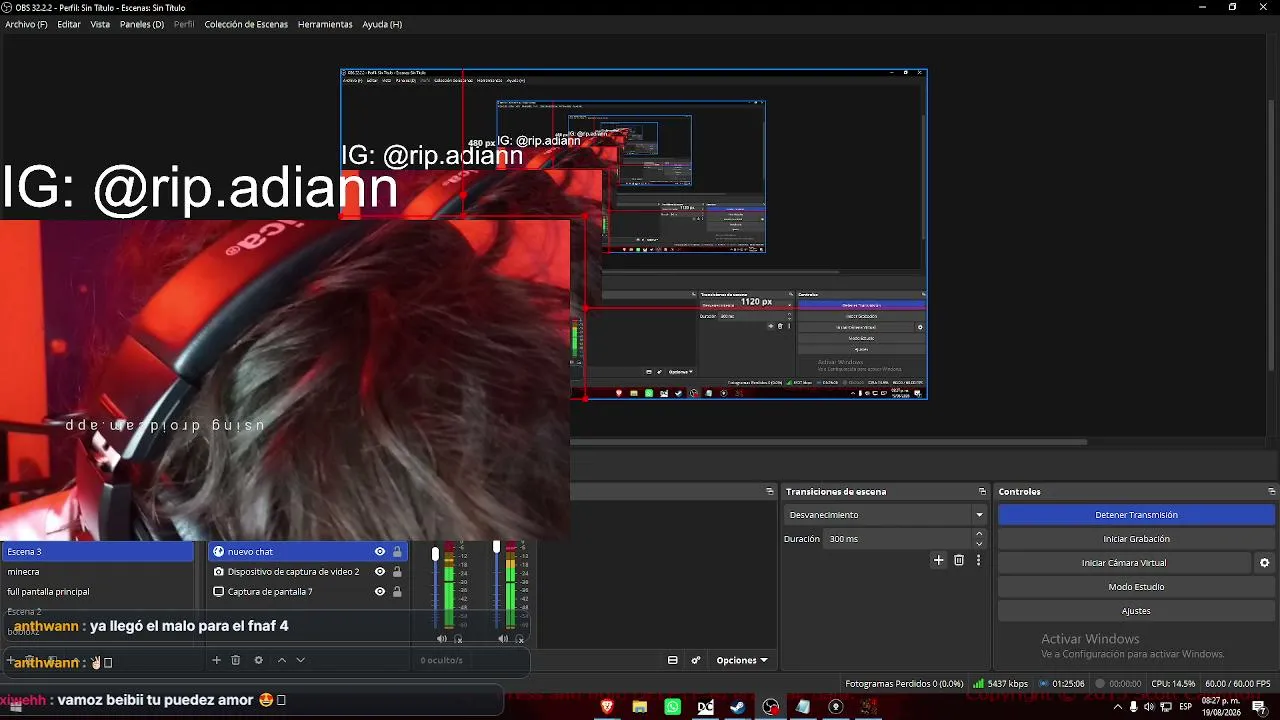1280x720 pixels.
Task: Click Iniciar Grabación to start recording
Action: point(1136,539)
